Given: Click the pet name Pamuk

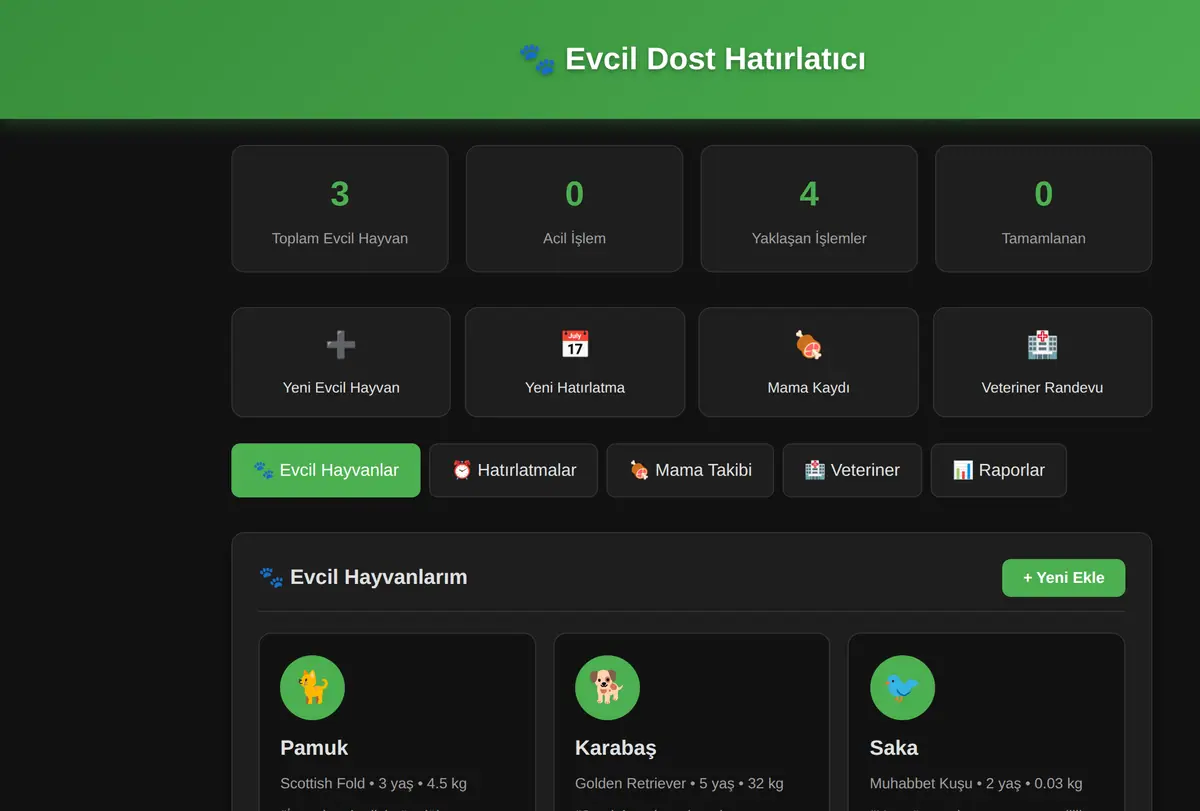Looking at the screenshot, I should coord(314,748).
